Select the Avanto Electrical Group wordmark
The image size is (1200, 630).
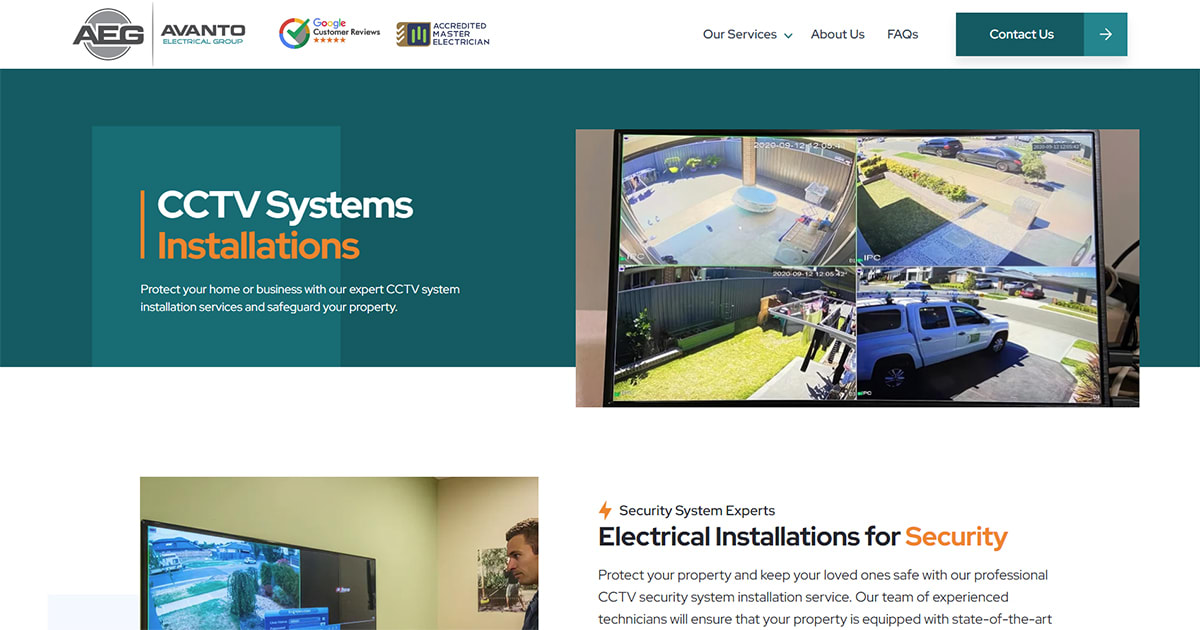[203, 33]
